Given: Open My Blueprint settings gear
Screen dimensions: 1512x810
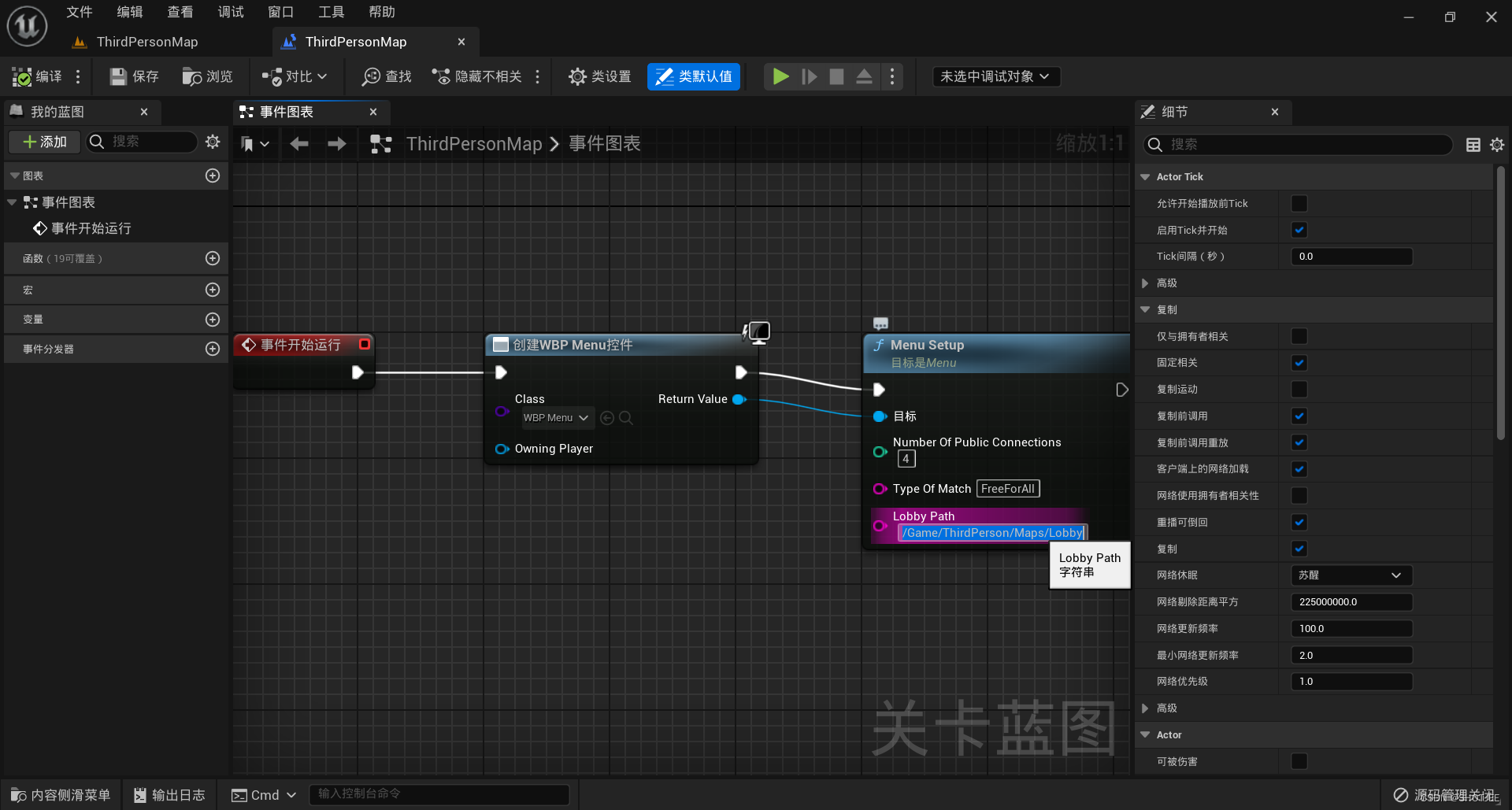Looking at the screenshot, I should [213, 142].
